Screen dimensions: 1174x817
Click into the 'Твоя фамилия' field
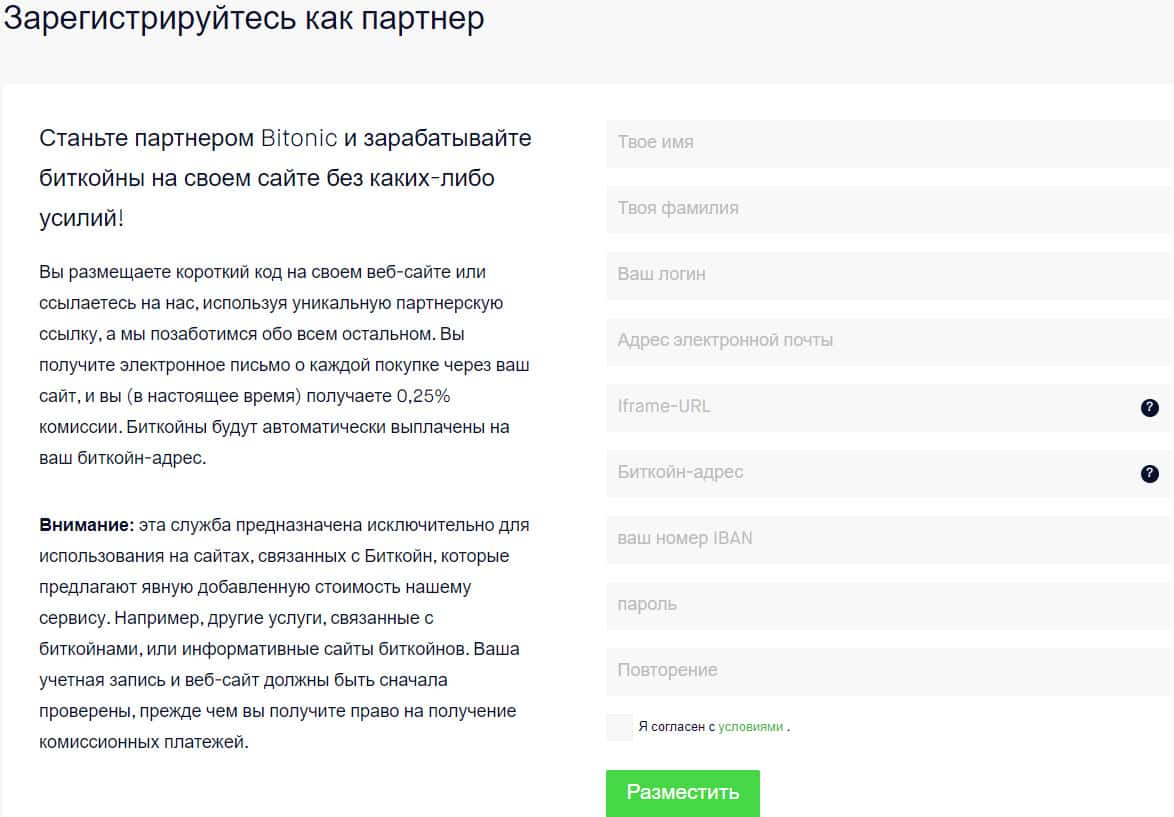point(888,209)
